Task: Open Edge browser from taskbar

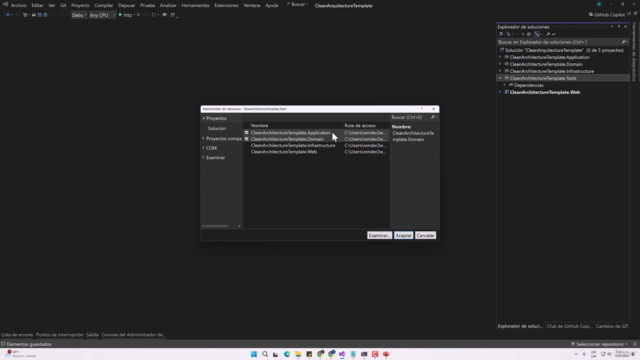Action: 287,354
